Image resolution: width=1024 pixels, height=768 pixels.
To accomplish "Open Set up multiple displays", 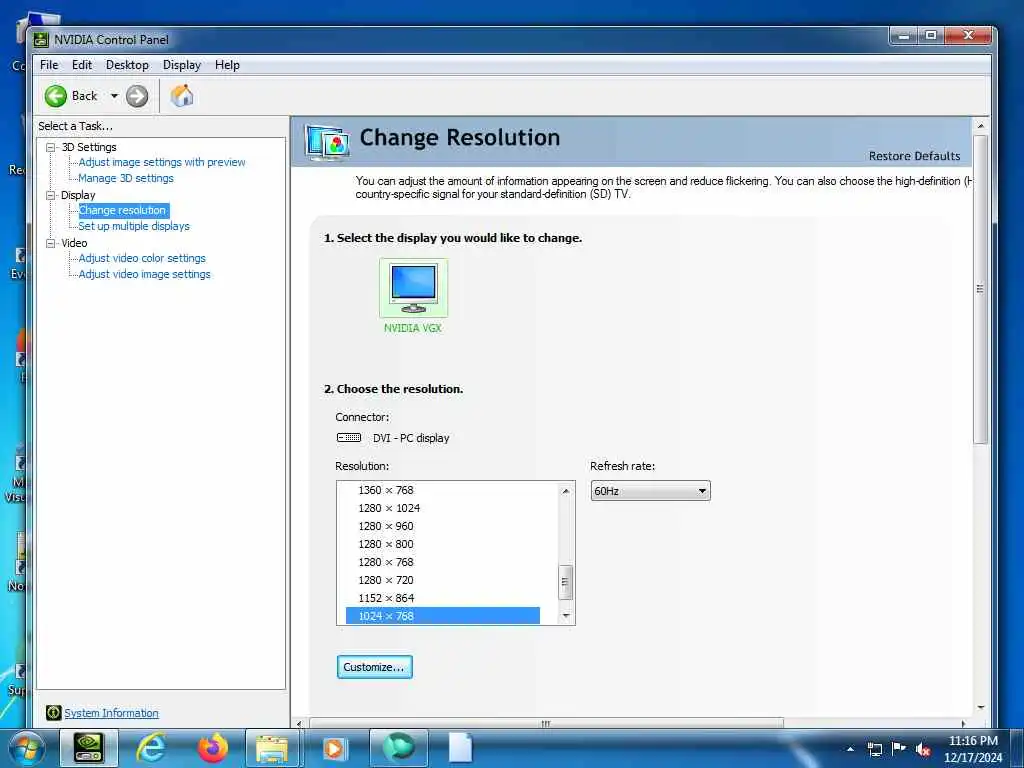I will tap(134, 226).
